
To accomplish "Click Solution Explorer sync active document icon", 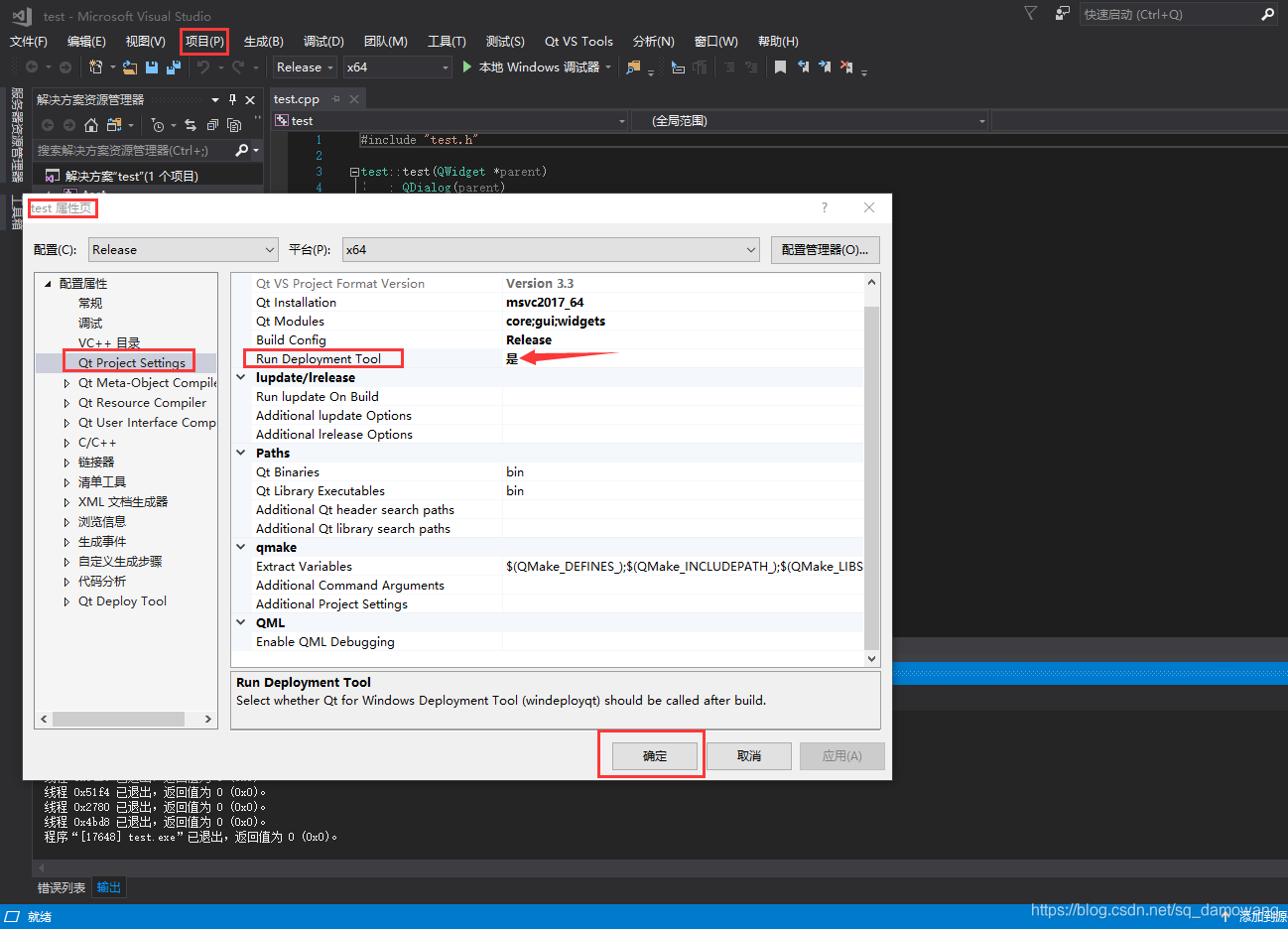I will coord(191,125).
